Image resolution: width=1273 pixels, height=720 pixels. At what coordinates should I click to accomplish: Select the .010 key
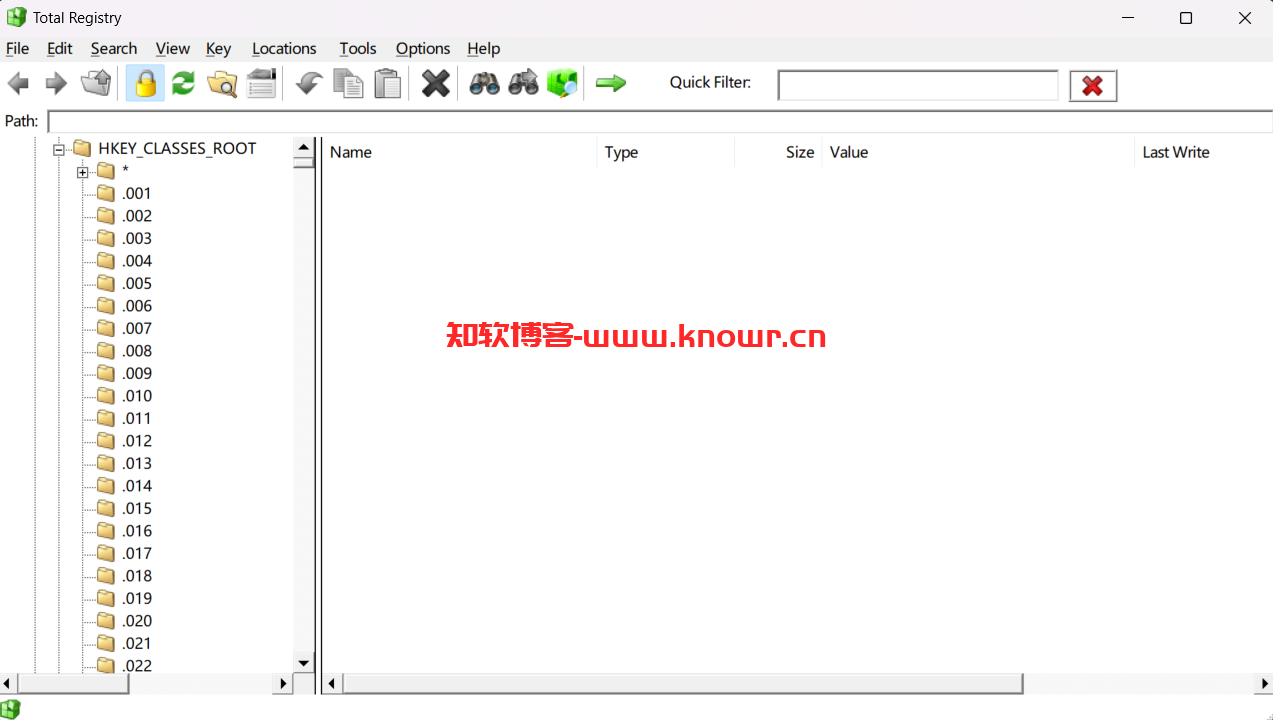137,396
